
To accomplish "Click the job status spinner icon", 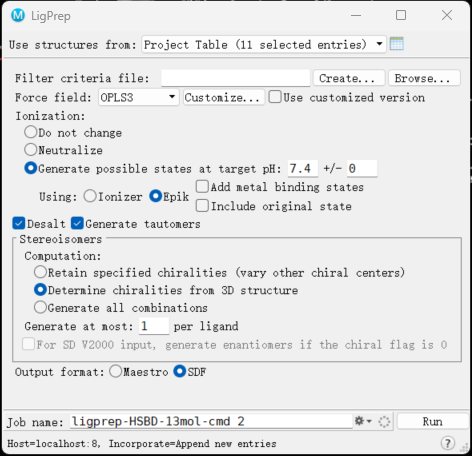I will pyautogui.click(x=384, y=422).
